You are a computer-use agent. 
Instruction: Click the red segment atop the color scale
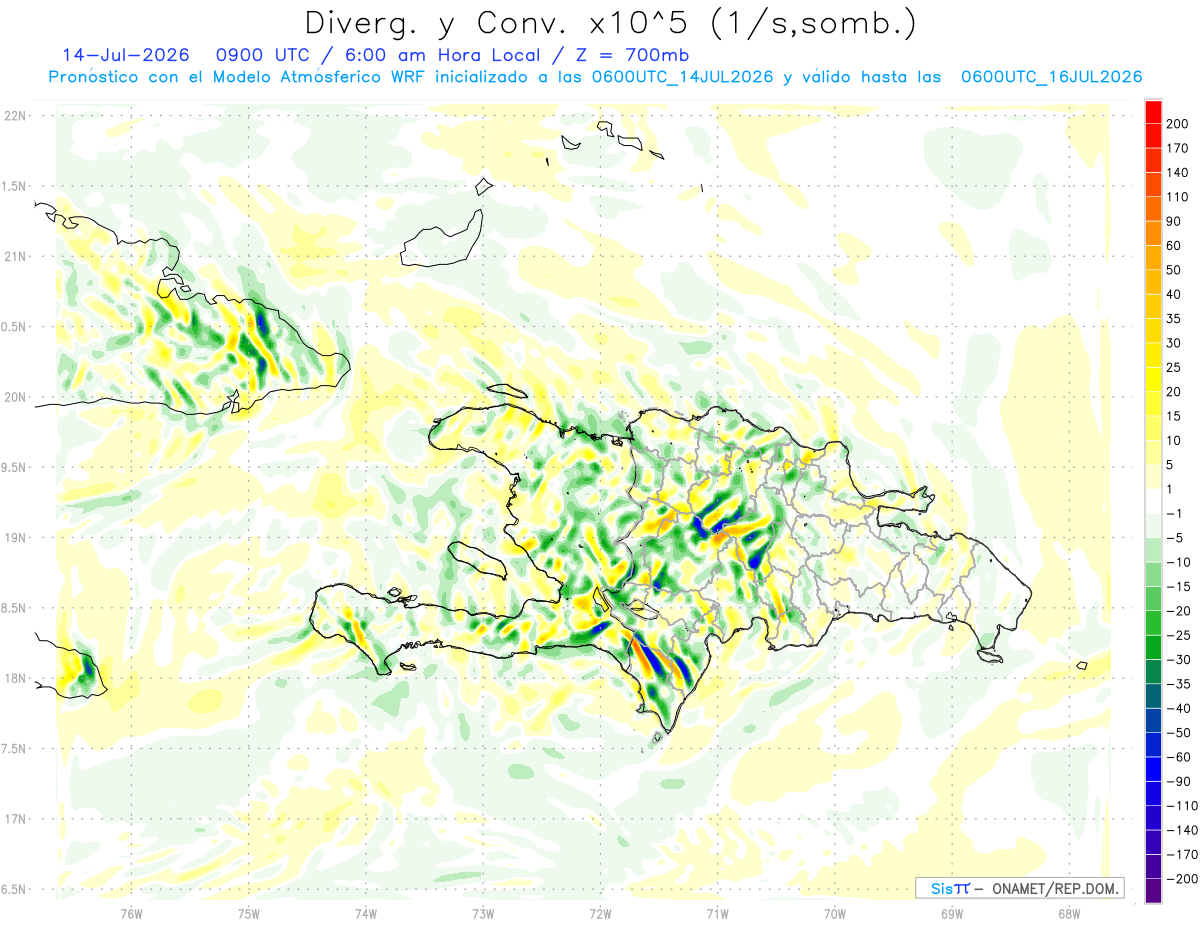click(1153, 112)
